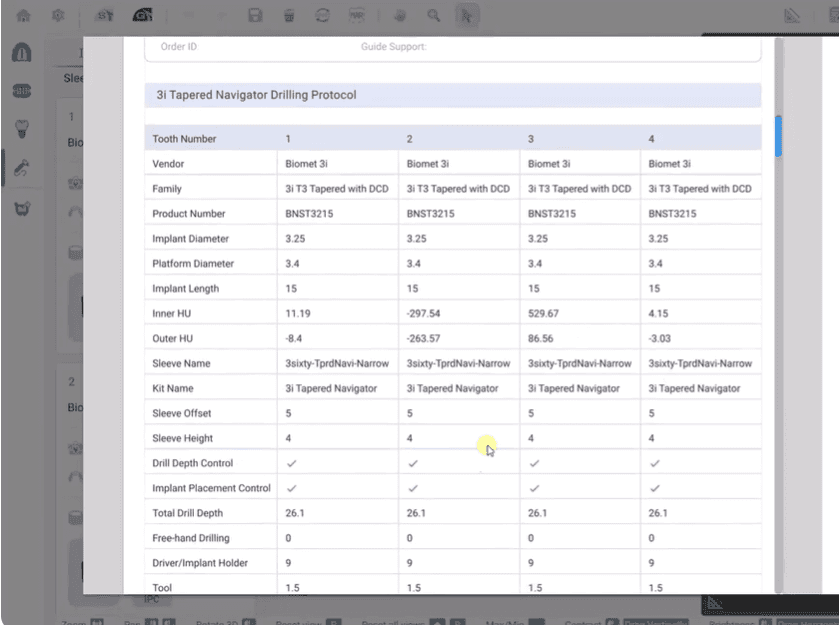Select the pointer cursor tool

tap(467, 16)
